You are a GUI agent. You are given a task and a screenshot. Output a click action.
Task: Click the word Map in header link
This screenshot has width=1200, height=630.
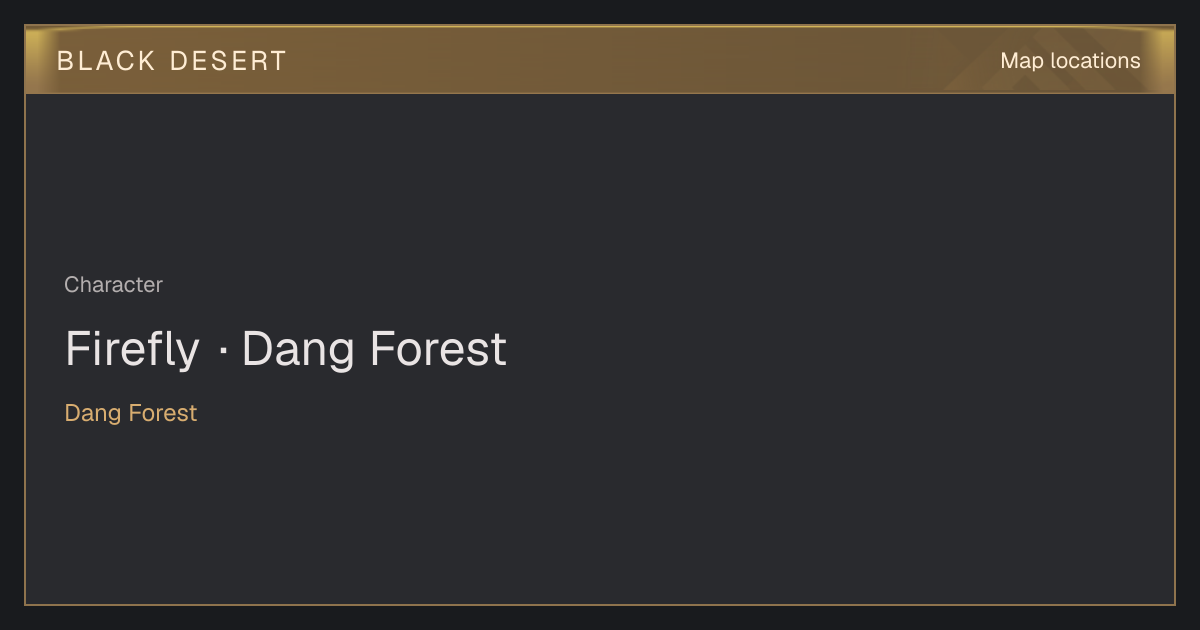point(1022,61)
